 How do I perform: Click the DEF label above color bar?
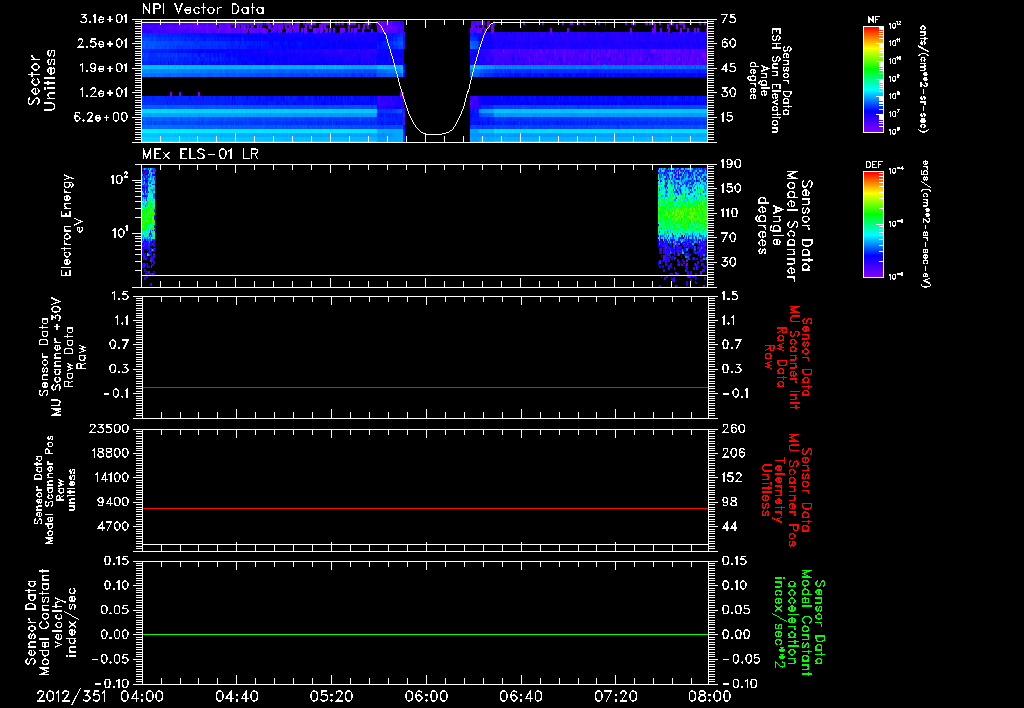pos(874,165)
